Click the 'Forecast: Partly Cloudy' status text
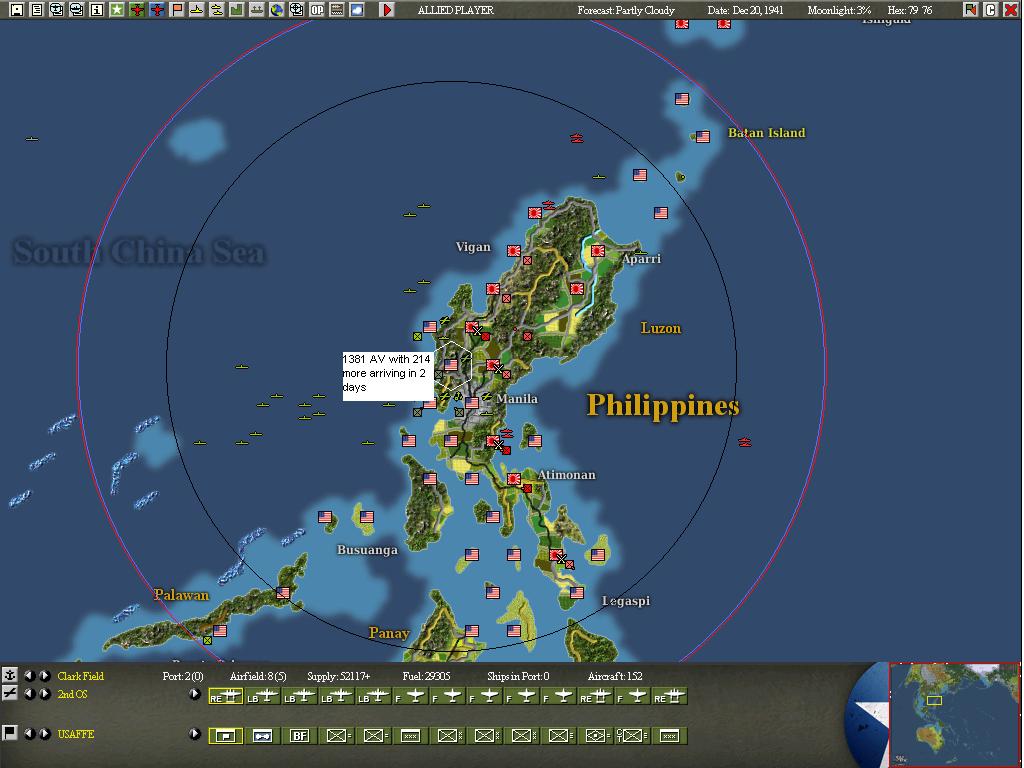The height and width of the screenshot is (768, 1024). click(x=626, y=10)
